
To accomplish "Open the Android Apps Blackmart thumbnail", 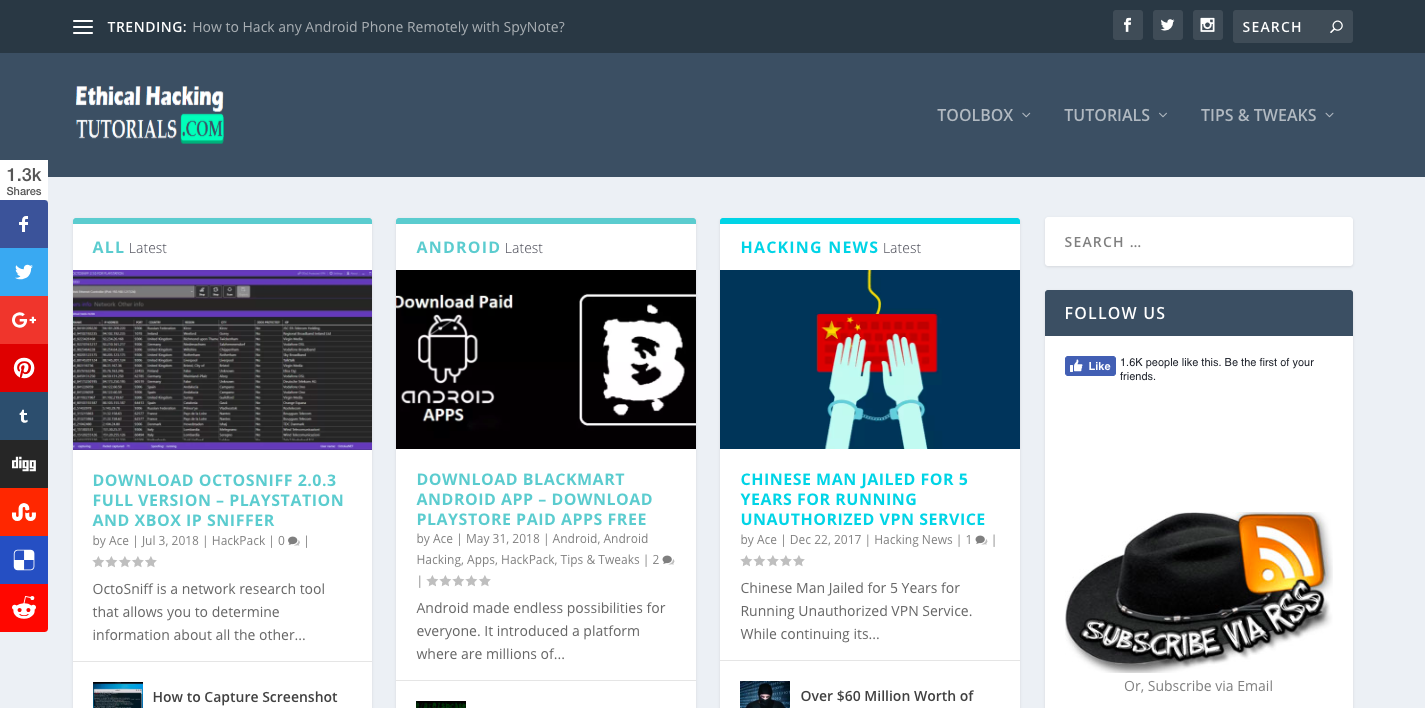I will click(546, 359).
